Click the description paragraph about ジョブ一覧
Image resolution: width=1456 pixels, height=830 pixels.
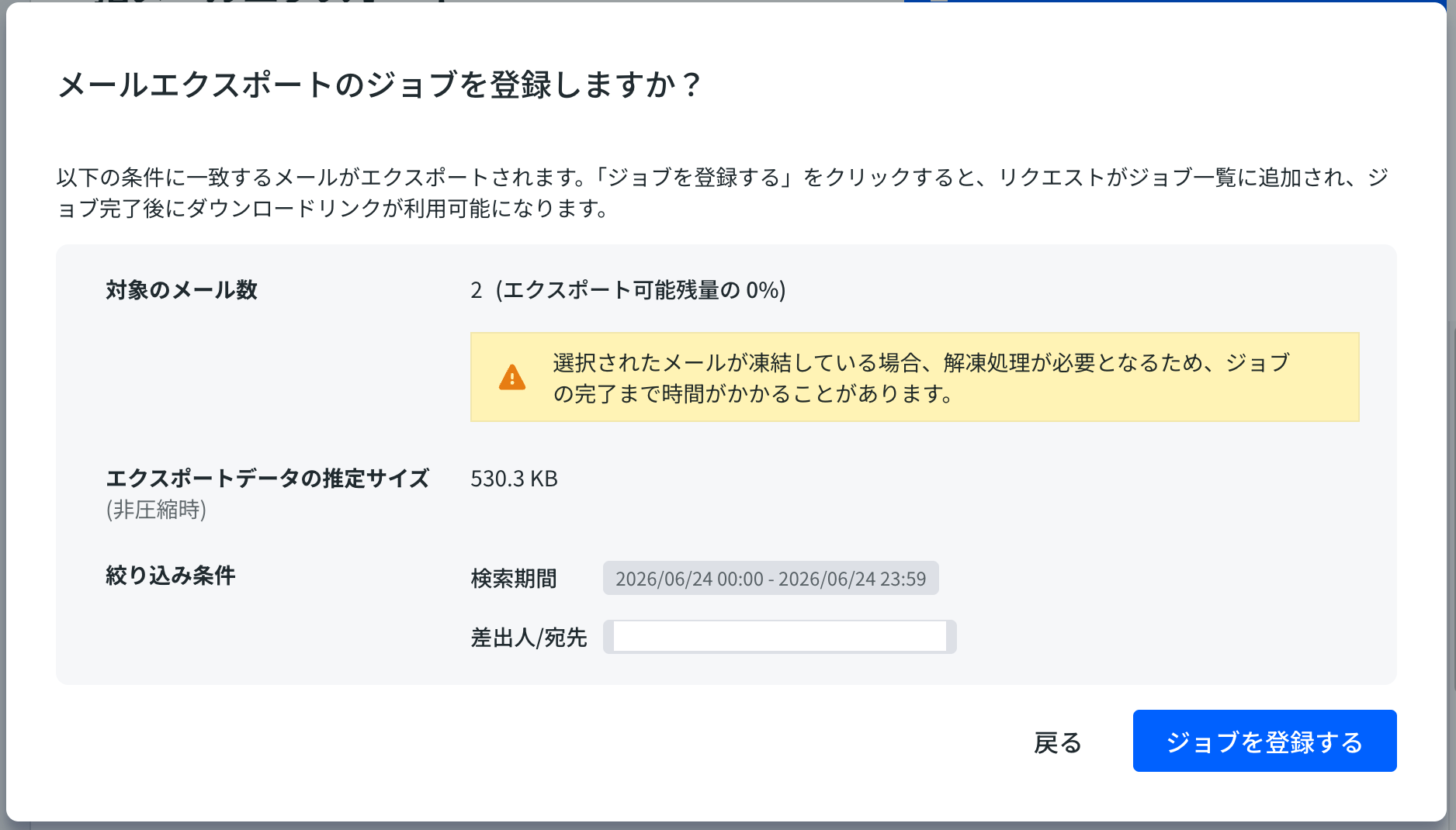pos(723,192)
